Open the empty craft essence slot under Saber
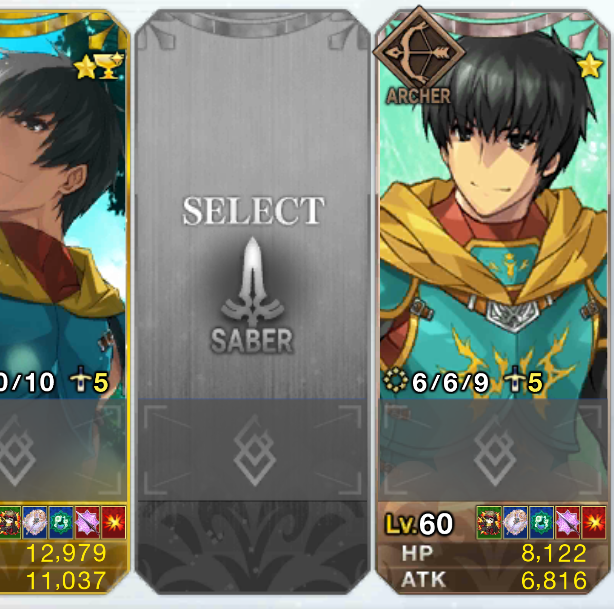Screen dimensions: 614x609 click(253, 450)
